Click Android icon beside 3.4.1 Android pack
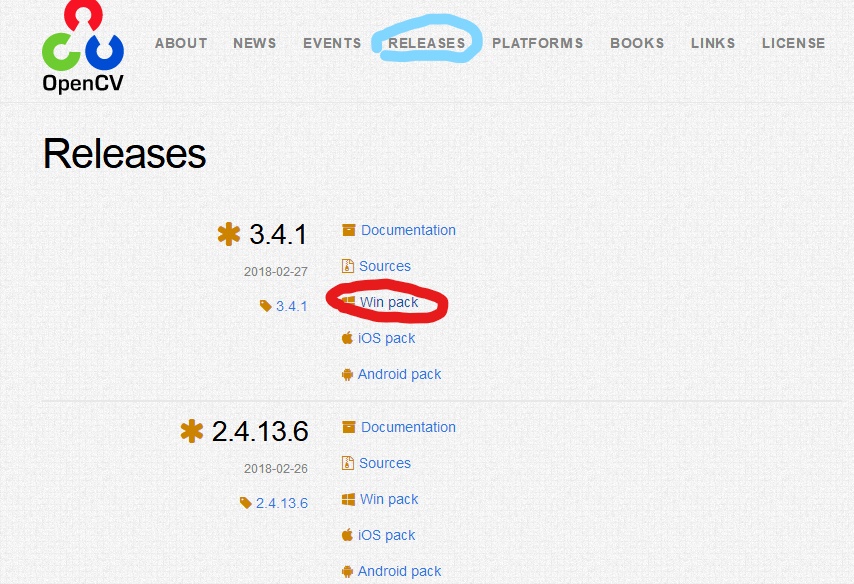Image resolution: width=854 pixels, height=584 pixels. (347, 375)
